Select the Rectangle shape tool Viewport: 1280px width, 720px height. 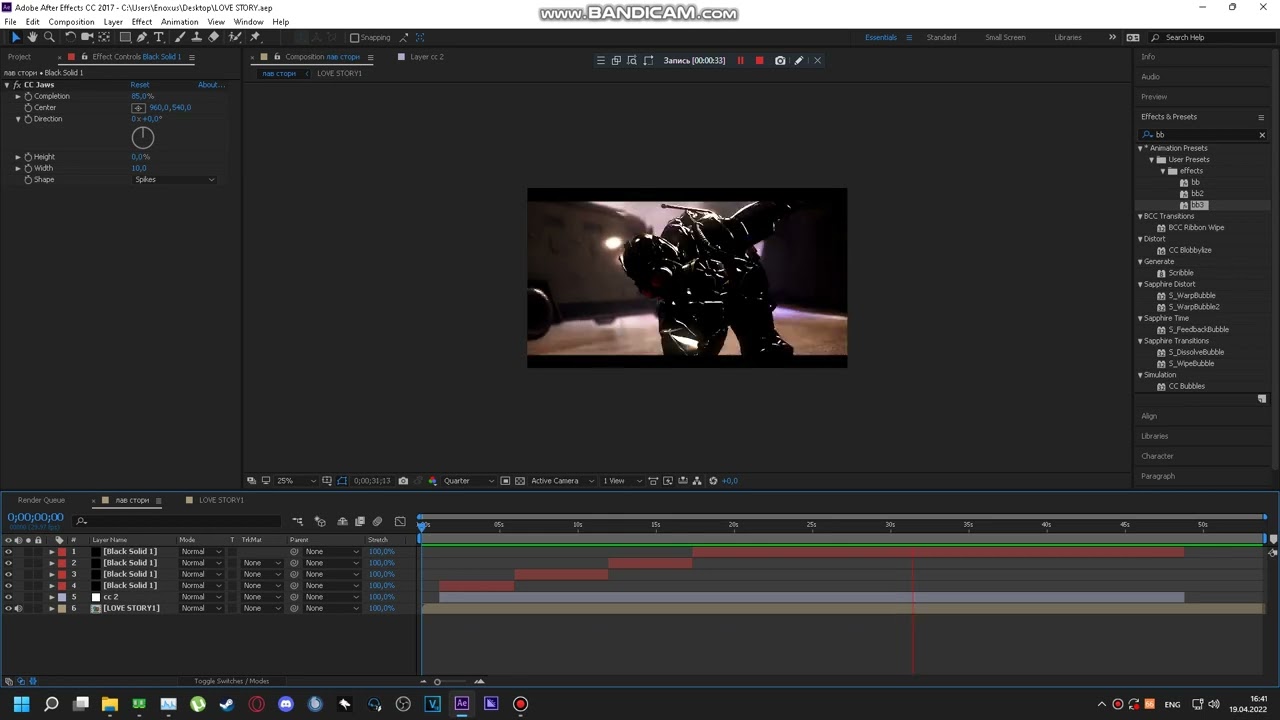click(125, 37)
